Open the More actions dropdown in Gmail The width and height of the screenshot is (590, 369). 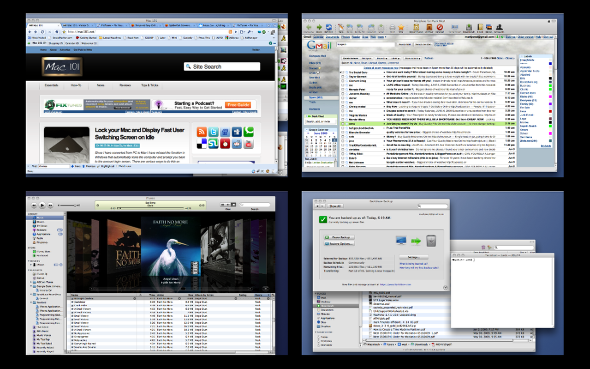tap(412, 58)
